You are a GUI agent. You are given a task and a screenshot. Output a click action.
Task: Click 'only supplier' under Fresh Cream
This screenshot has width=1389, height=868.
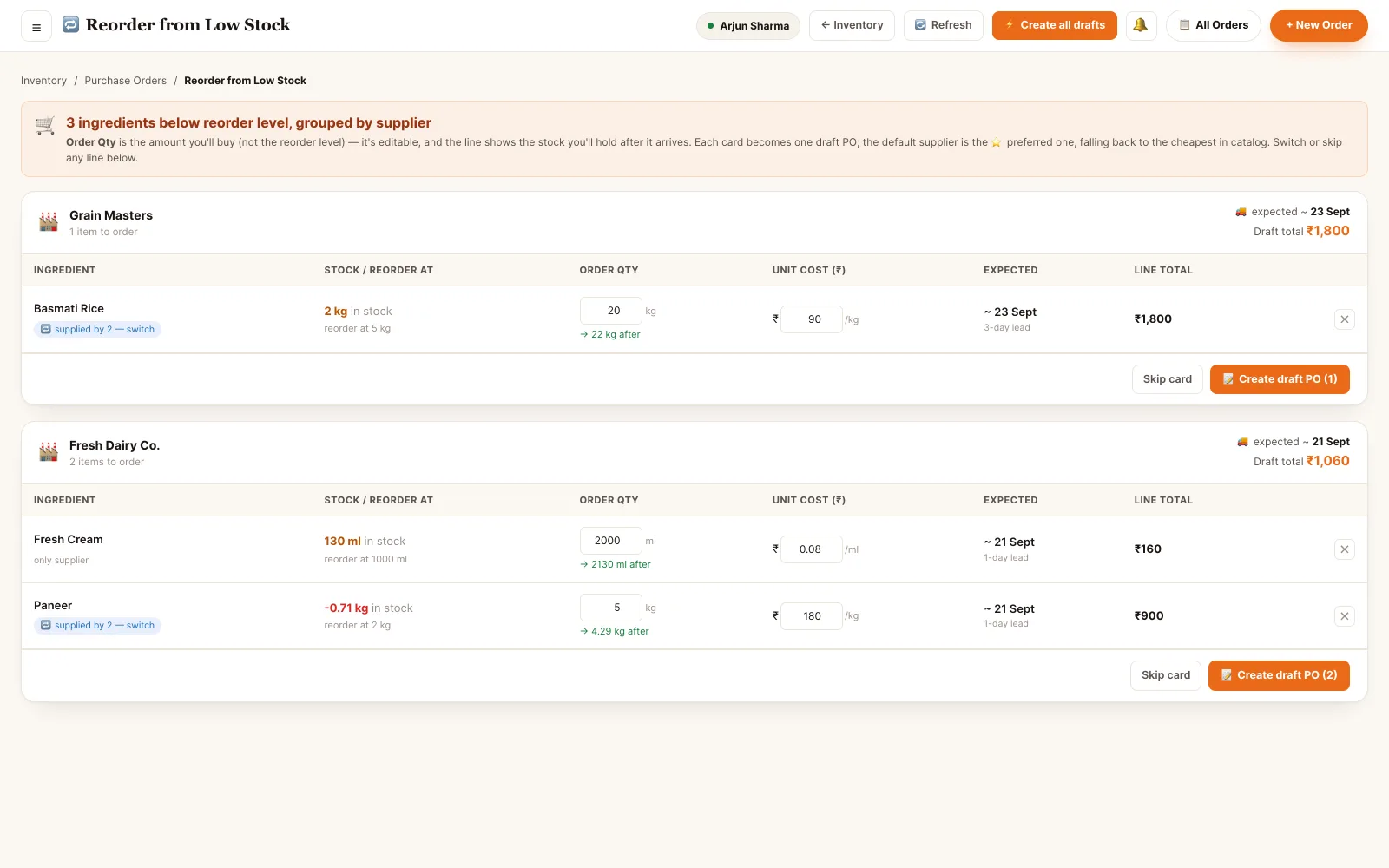coord(61,561)
